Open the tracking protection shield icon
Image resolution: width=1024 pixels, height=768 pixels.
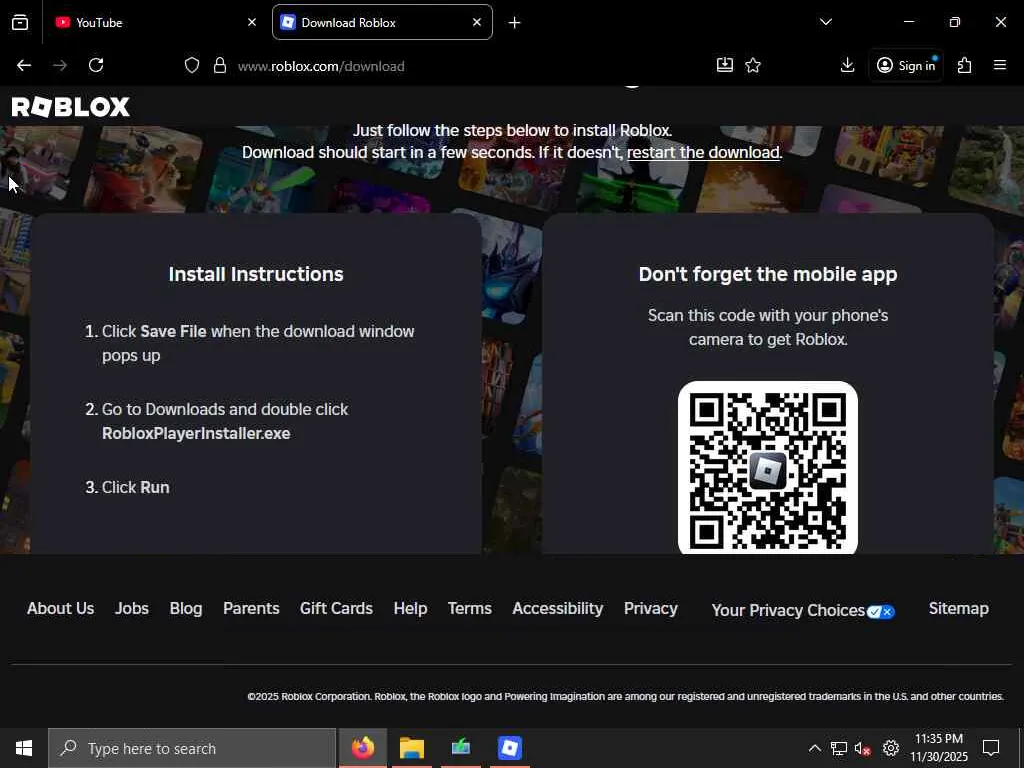click(191, 65)
